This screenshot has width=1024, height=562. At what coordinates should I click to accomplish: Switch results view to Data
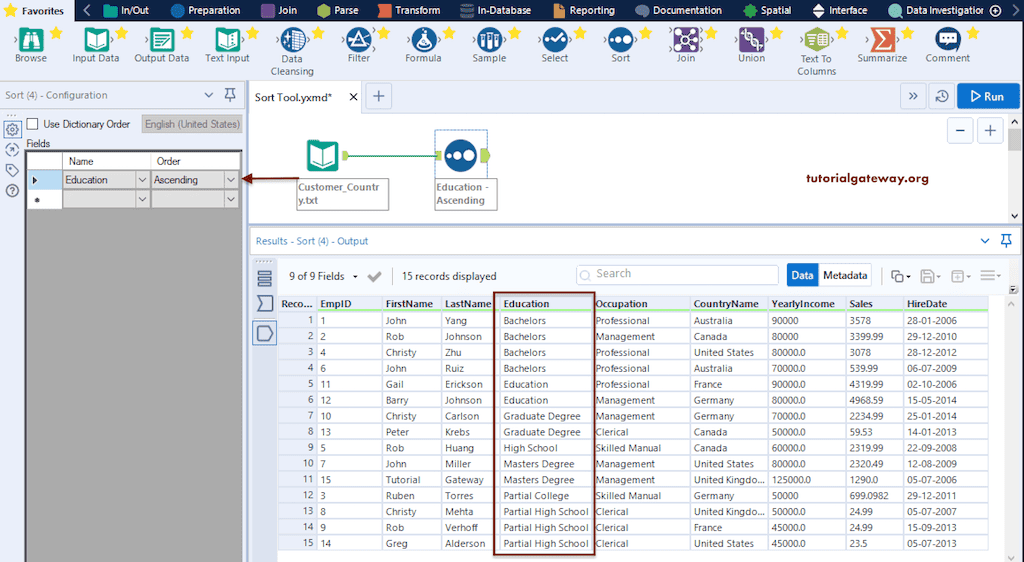(x=802, y=276)
